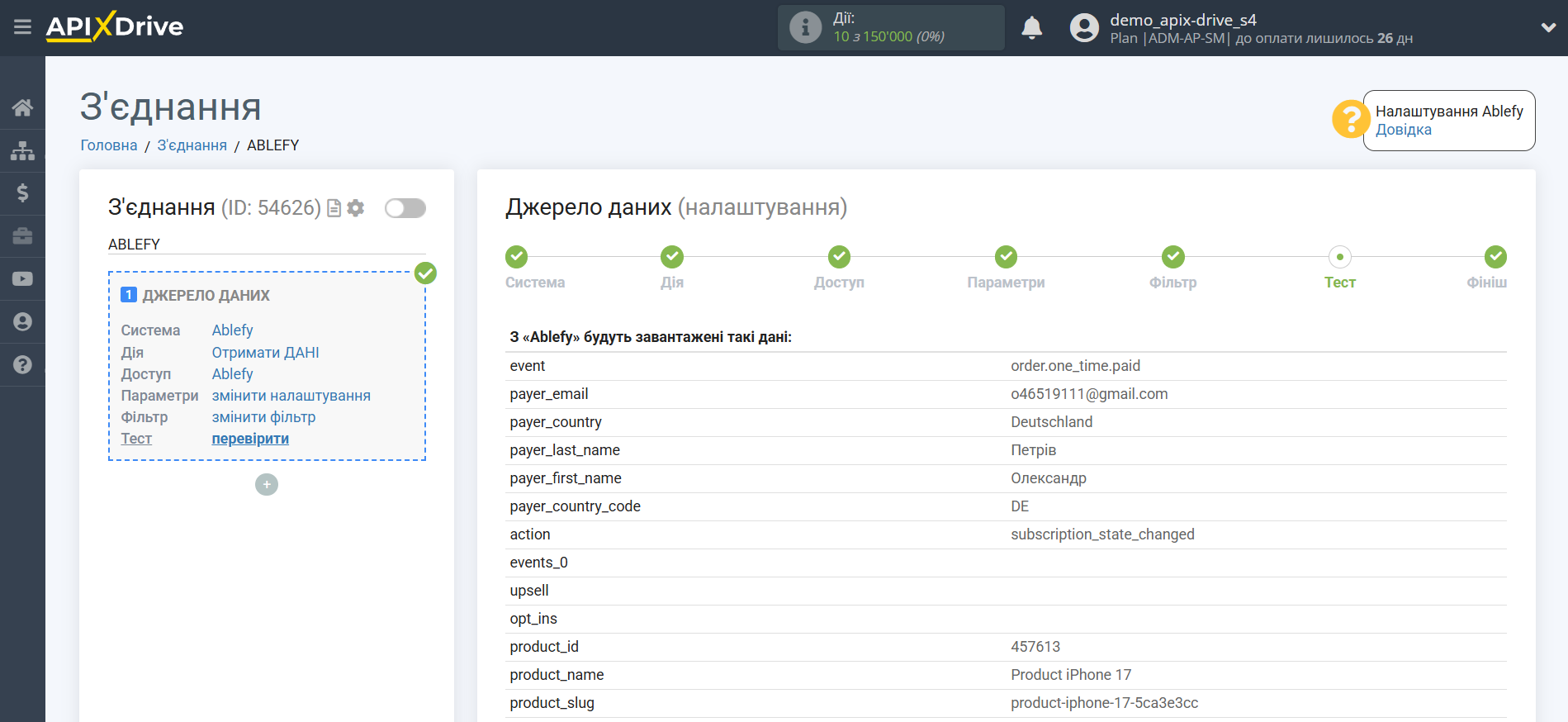
Task: Click upsell row label
Action: [529, 591]
